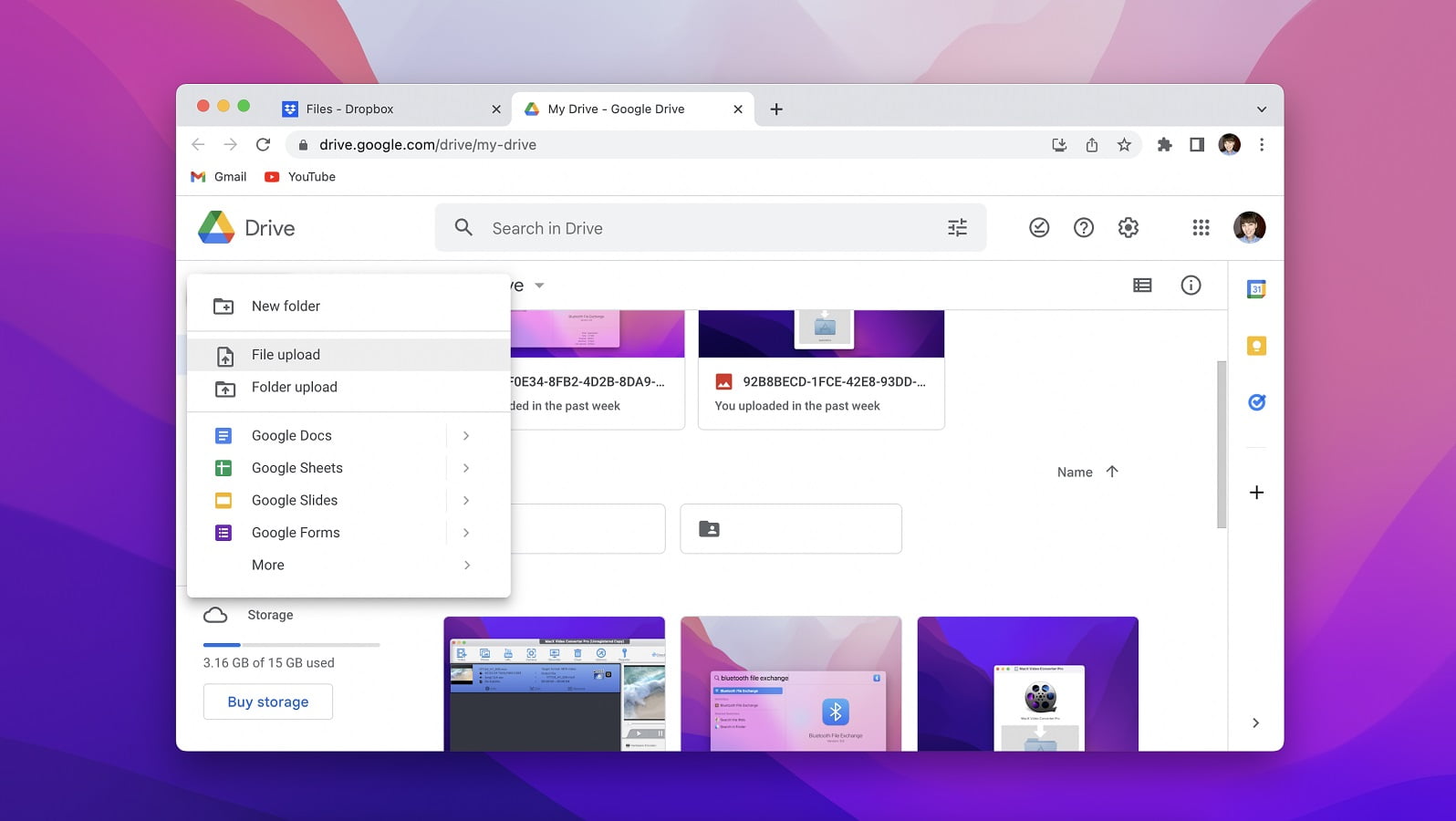
Task: Click the storage usage progress bar
Action: pos(292,645)
